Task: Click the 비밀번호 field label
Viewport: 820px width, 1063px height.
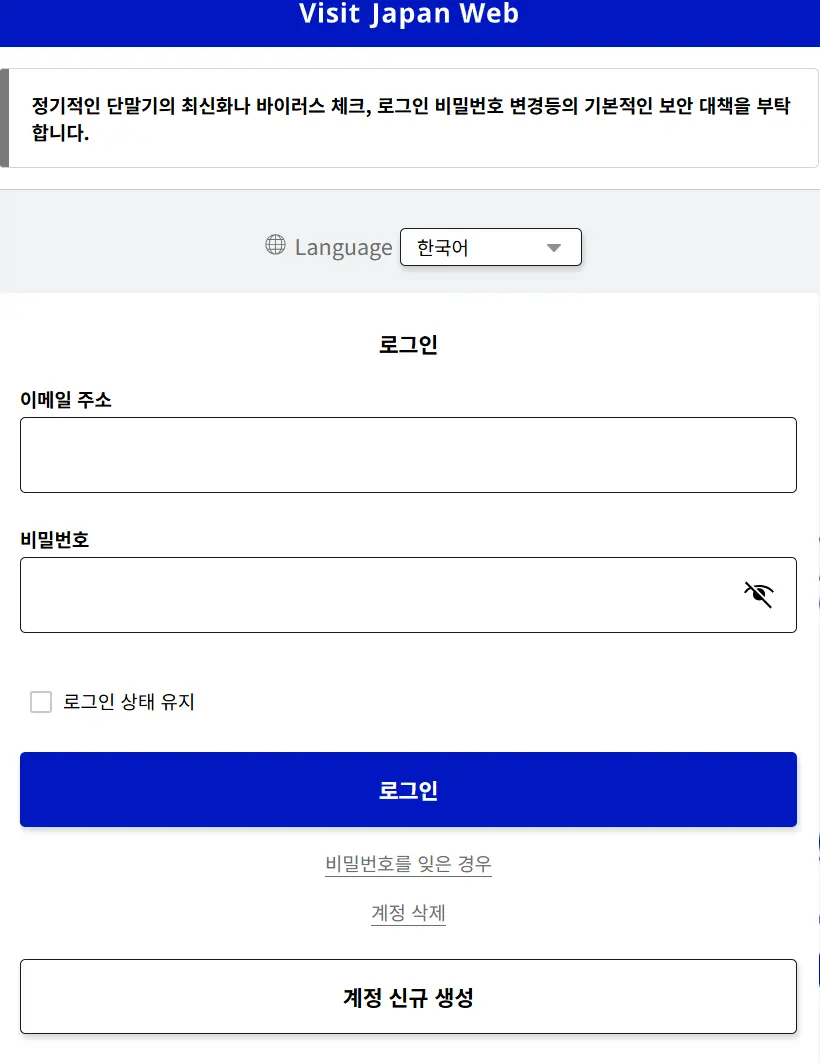Action: coord(55,540)
